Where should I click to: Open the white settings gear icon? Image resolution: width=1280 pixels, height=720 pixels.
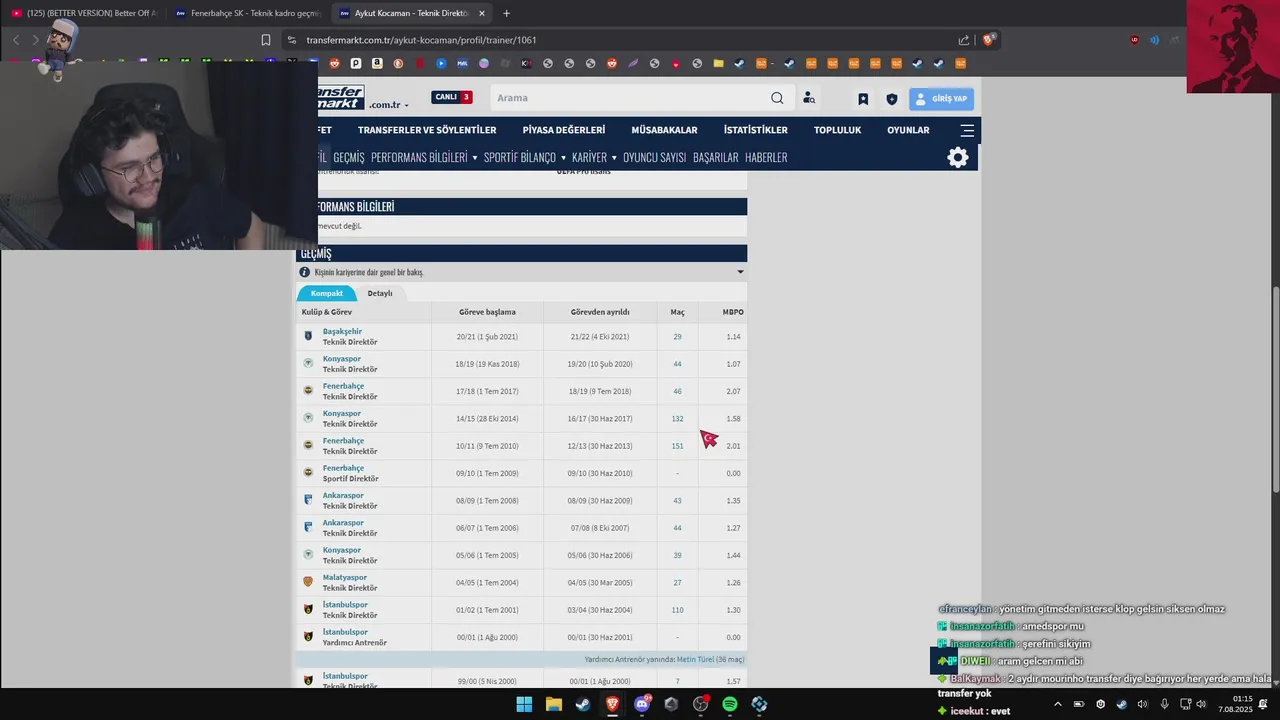[958, 157]
